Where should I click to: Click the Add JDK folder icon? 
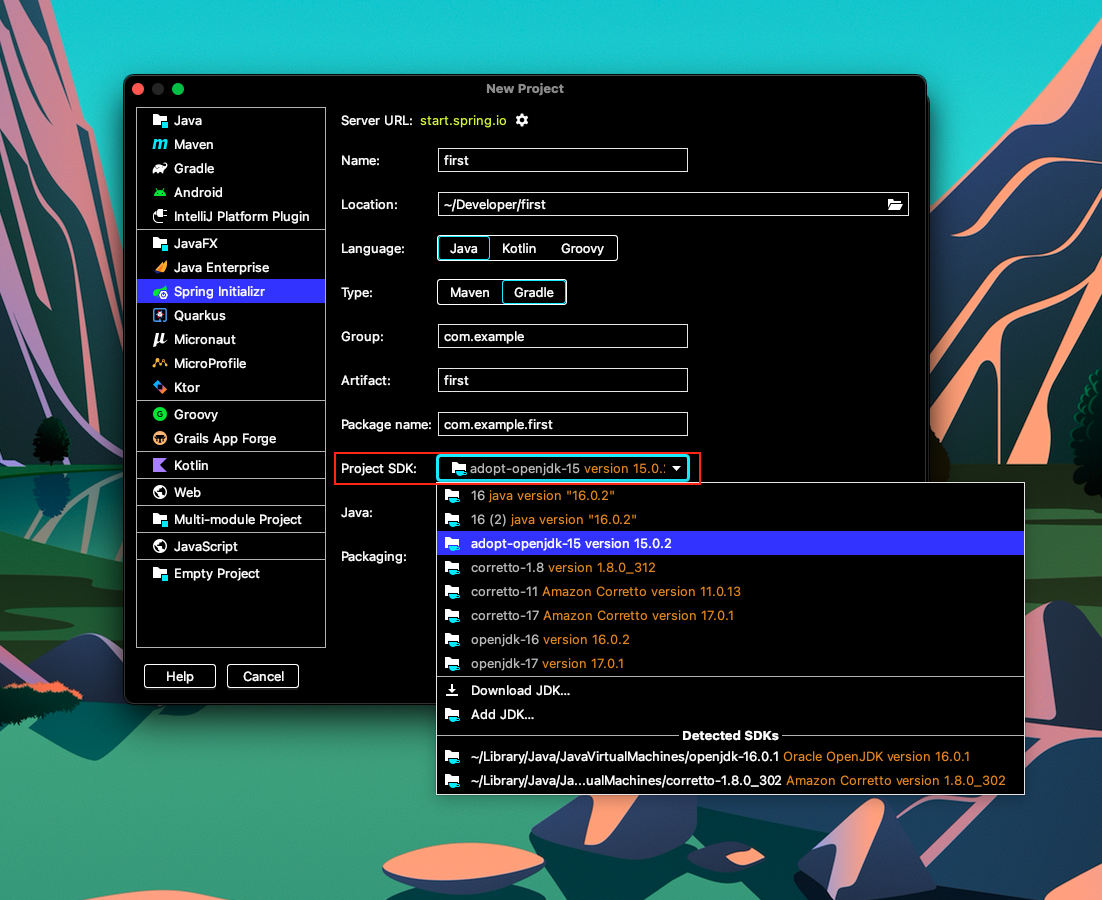tap(452, 715)
